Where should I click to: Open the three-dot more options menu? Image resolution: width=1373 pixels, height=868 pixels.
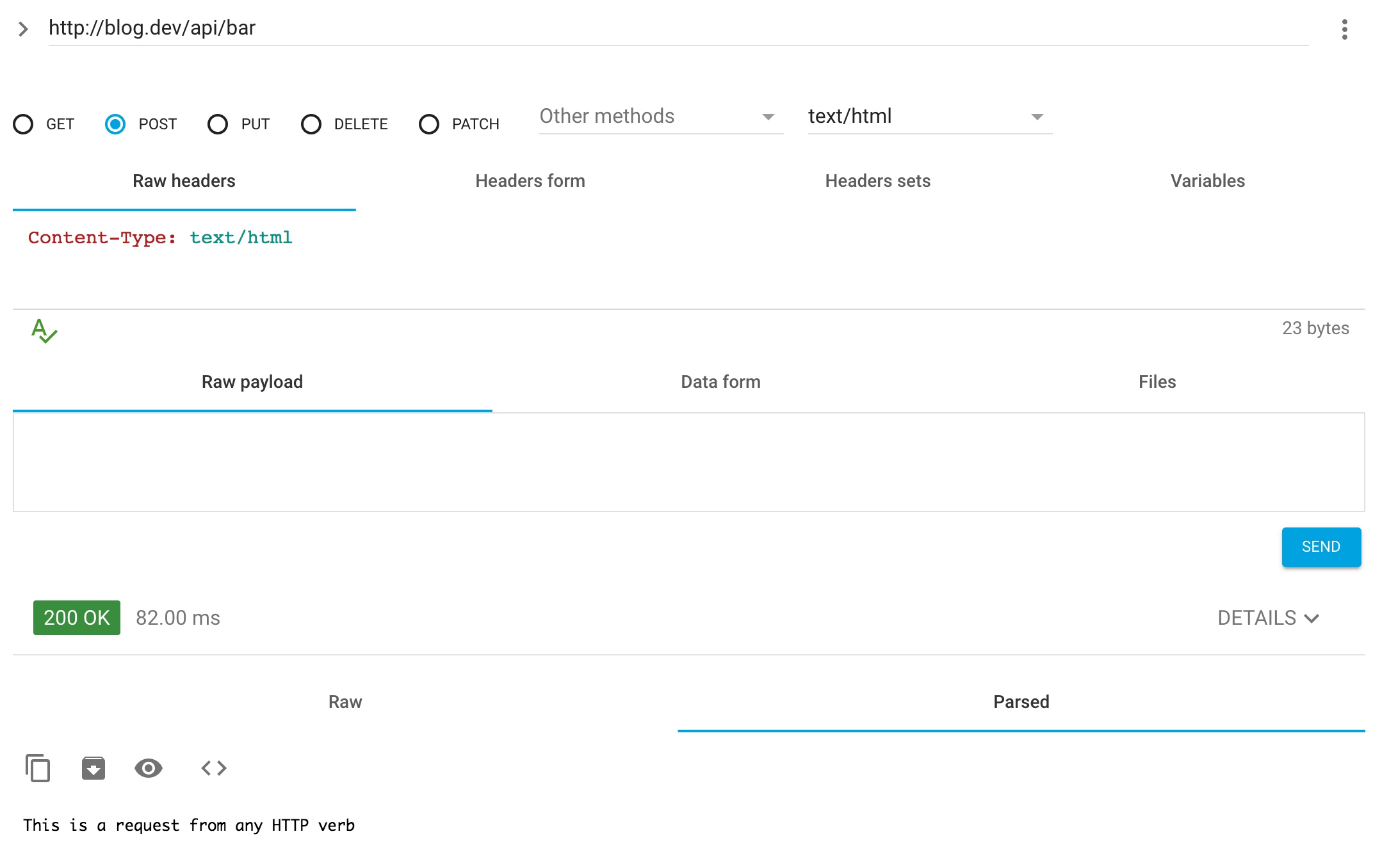click(1344, 29)
